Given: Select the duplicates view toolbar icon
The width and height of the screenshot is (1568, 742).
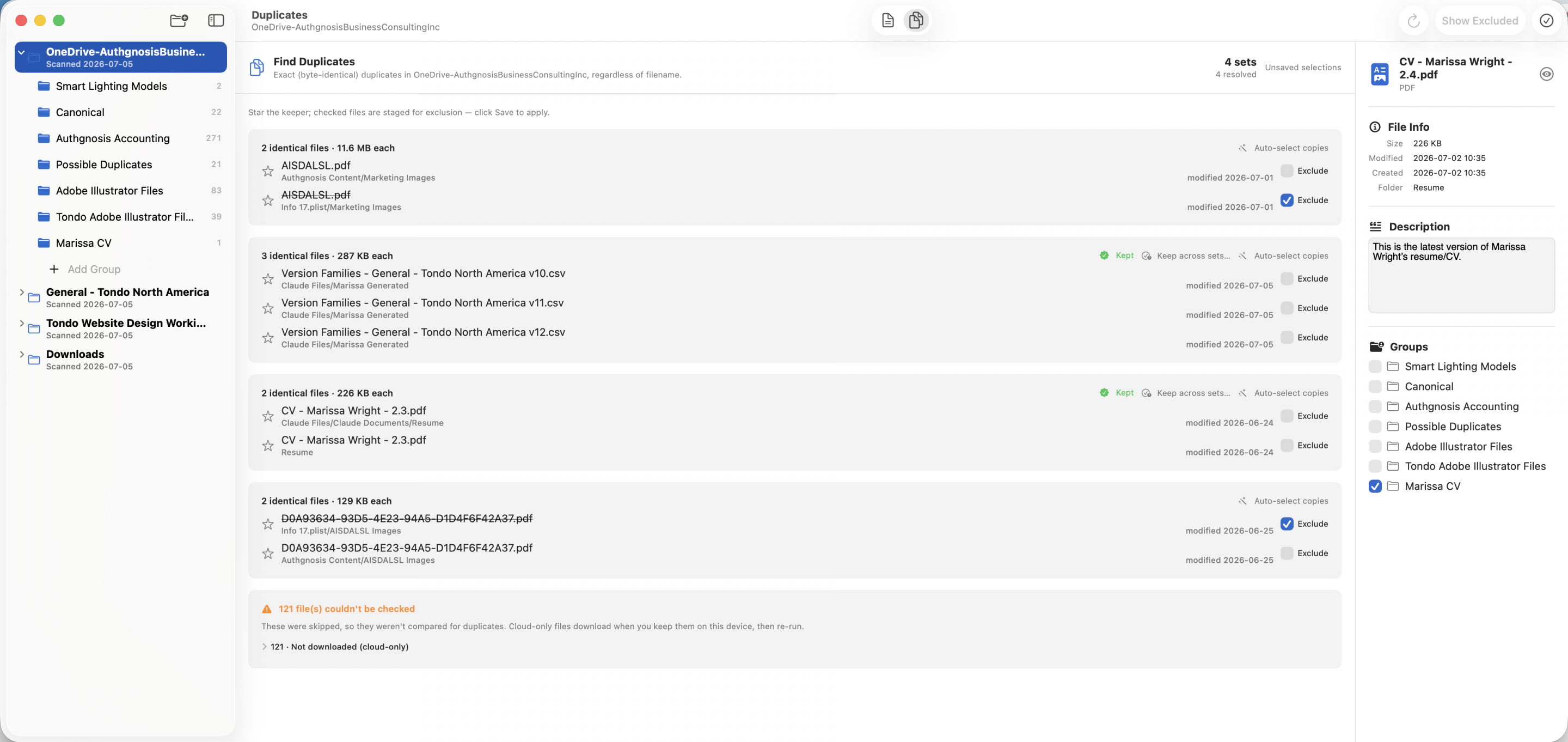Looking at the screenshot, I should click(x=915, y=21).
